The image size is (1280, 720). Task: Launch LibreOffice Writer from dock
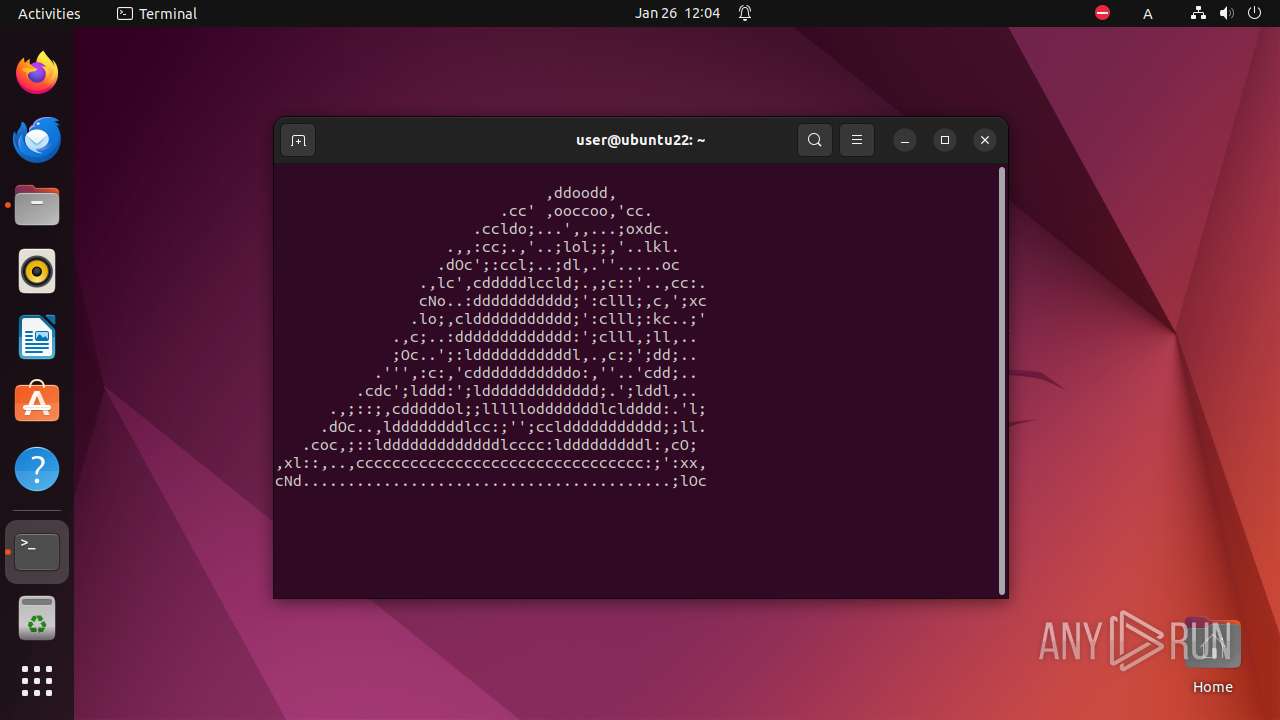(x=37, y=337)
